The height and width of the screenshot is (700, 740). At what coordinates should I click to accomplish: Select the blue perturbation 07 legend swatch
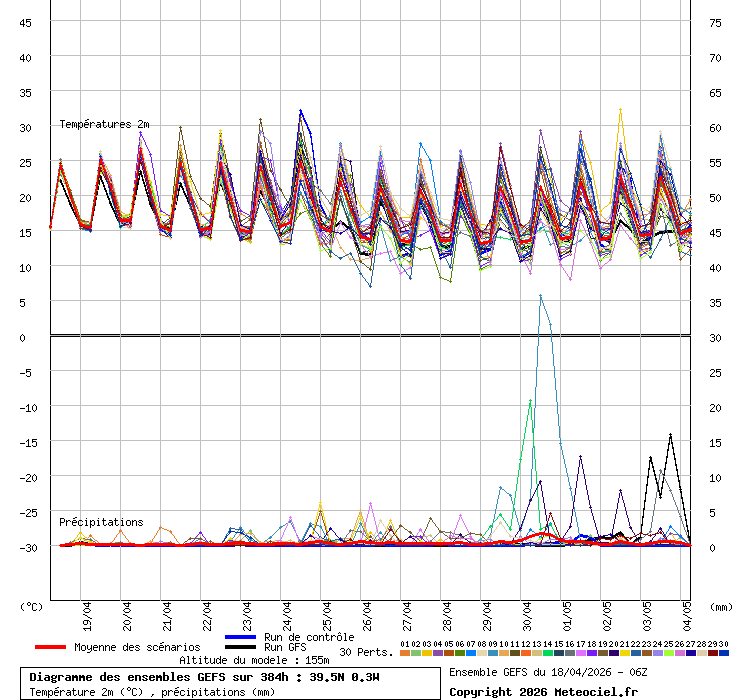pos(470,653)
